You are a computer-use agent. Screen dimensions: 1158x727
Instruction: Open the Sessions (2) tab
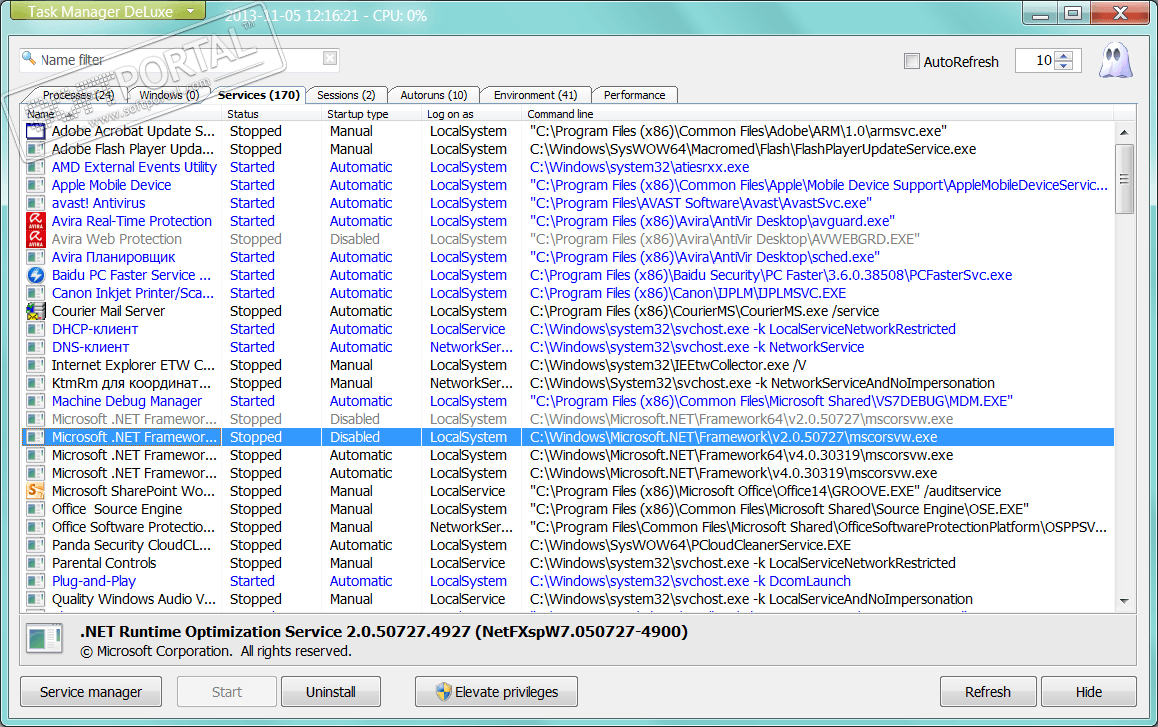click(346, 95)
